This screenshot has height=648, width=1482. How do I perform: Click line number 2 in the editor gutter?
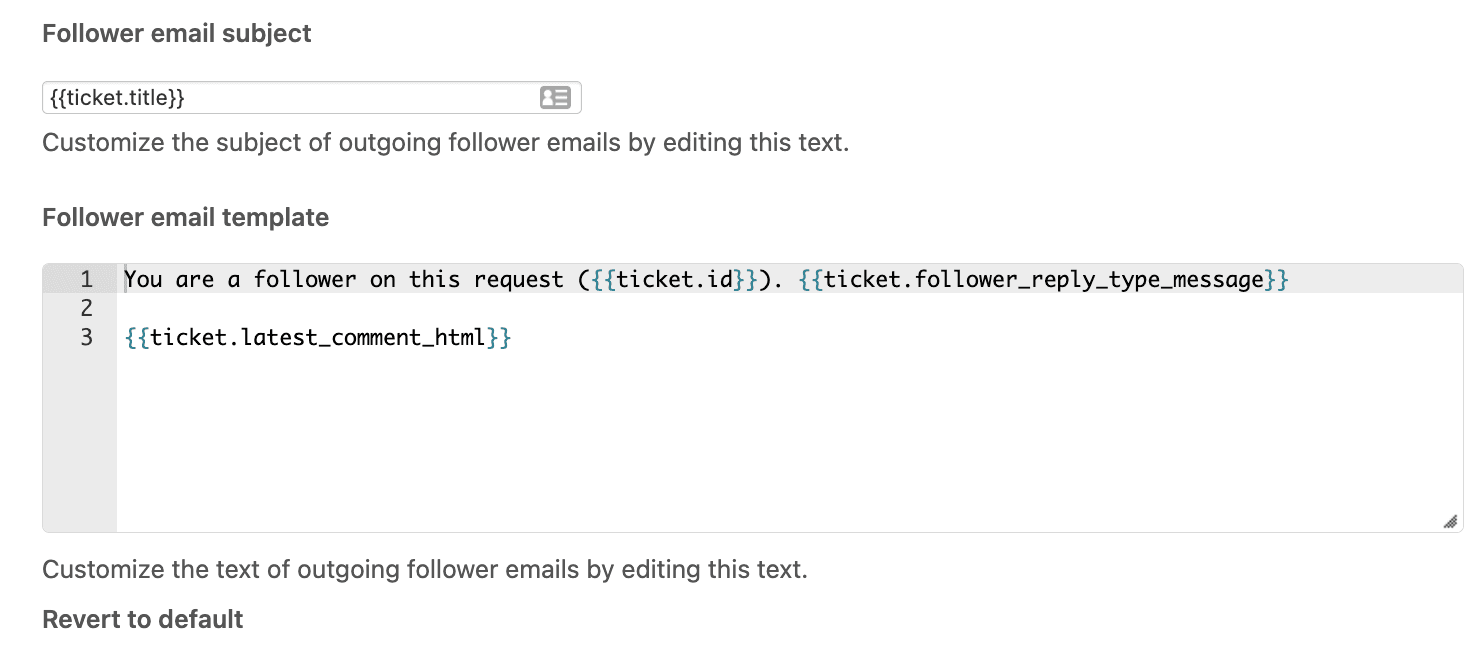86,308
